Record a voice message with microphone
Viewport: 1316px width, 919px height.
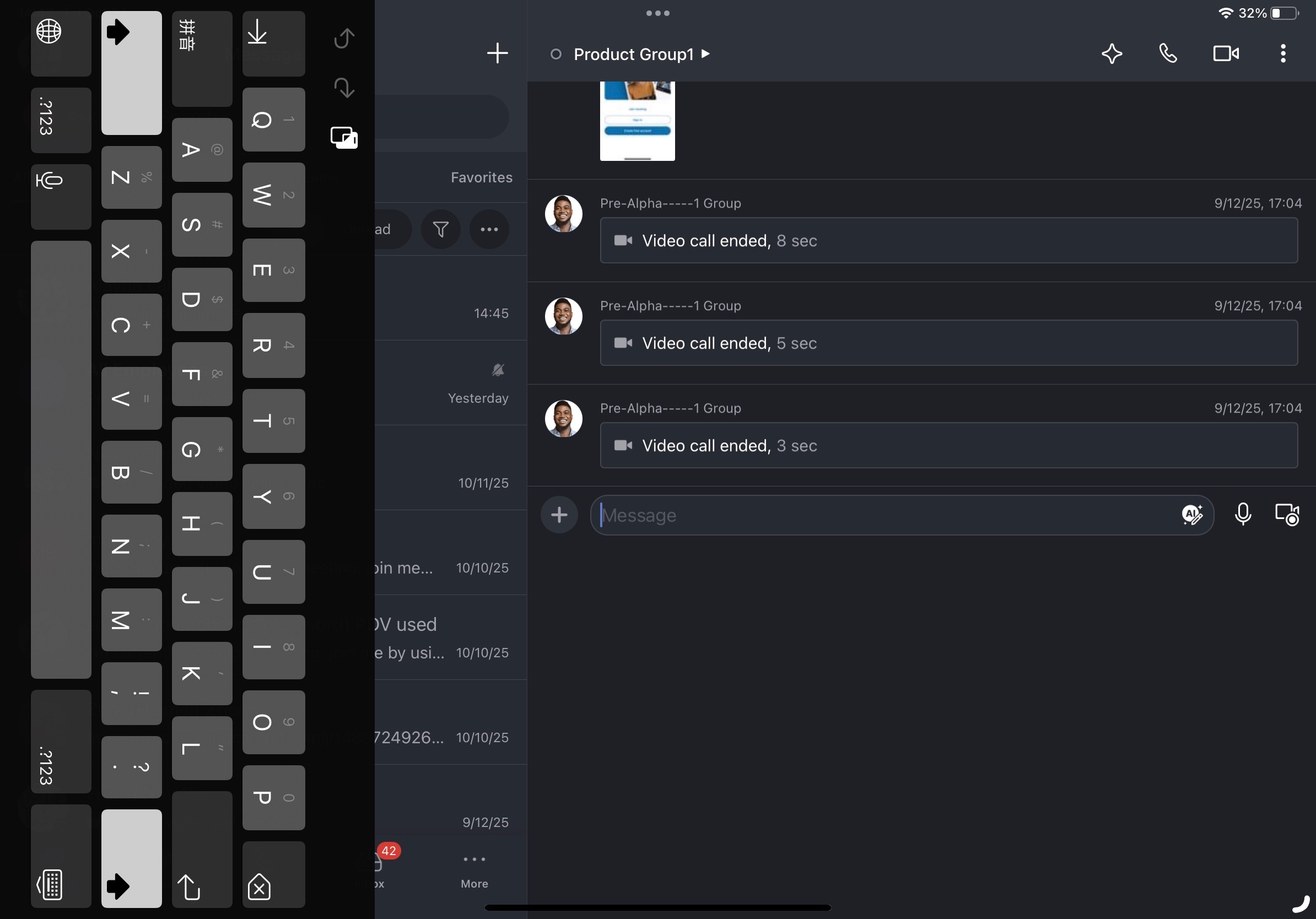coord(1243,515)
